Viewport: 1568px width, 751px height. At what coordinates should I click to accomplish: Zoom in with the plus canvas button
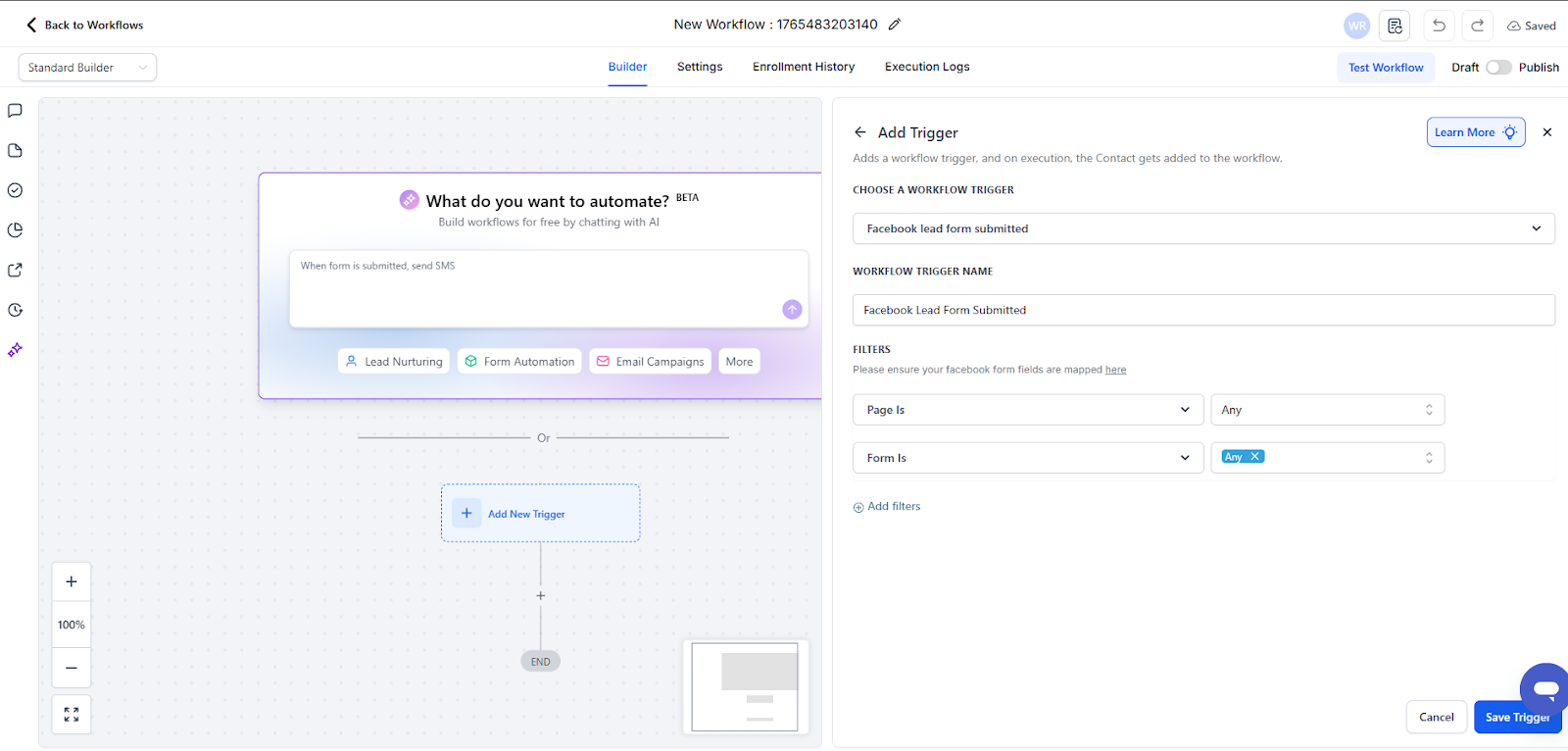tap(72, 581)
